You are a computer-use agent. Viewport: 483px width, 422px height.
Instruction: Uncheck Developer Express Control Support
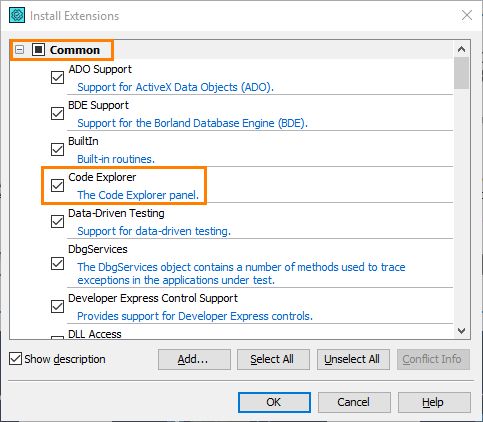point(57,306)
